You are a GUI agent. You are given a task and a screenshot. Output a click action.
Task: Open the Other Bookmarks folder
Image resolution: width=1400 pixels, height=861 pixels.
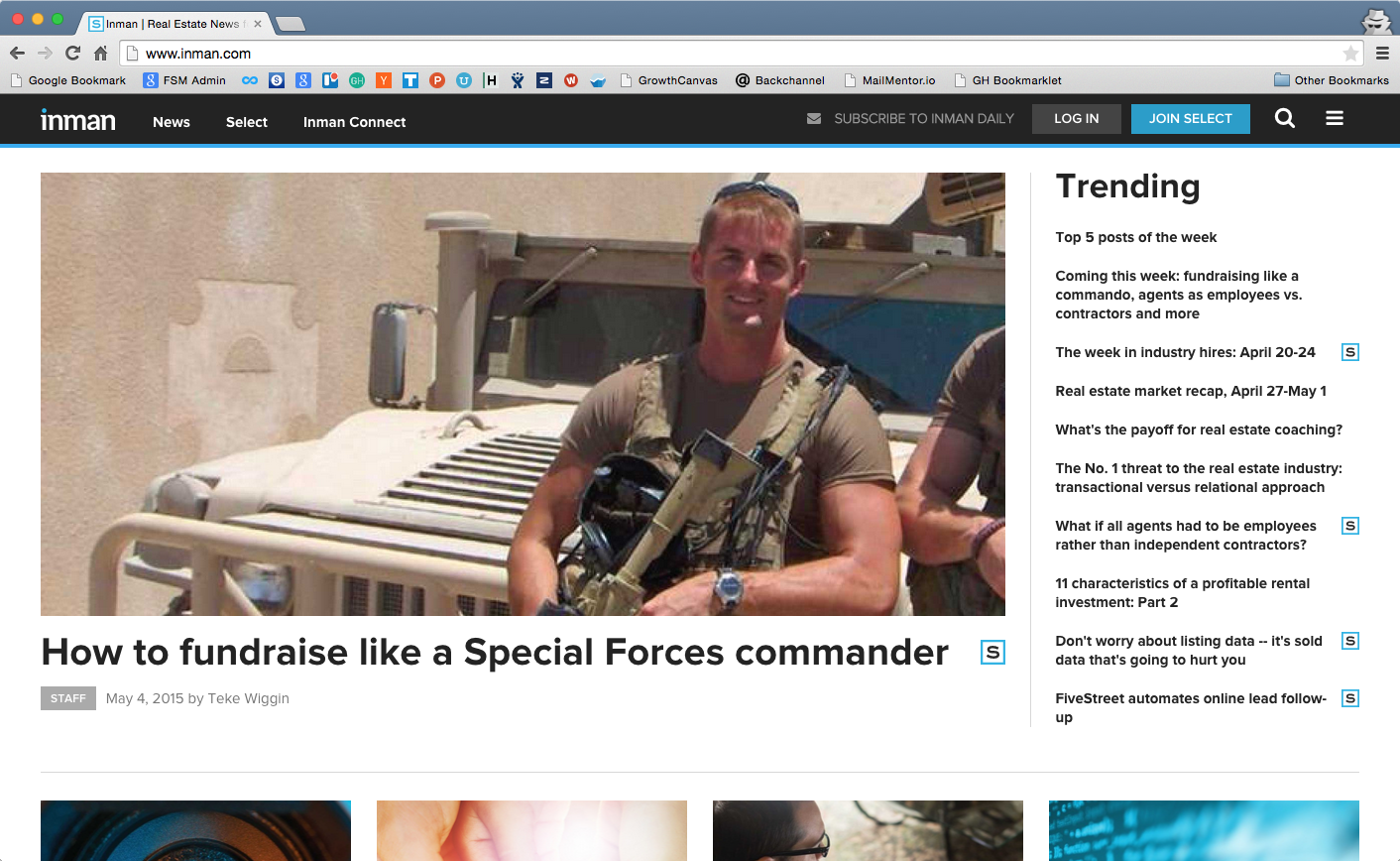pos(1332,80)
